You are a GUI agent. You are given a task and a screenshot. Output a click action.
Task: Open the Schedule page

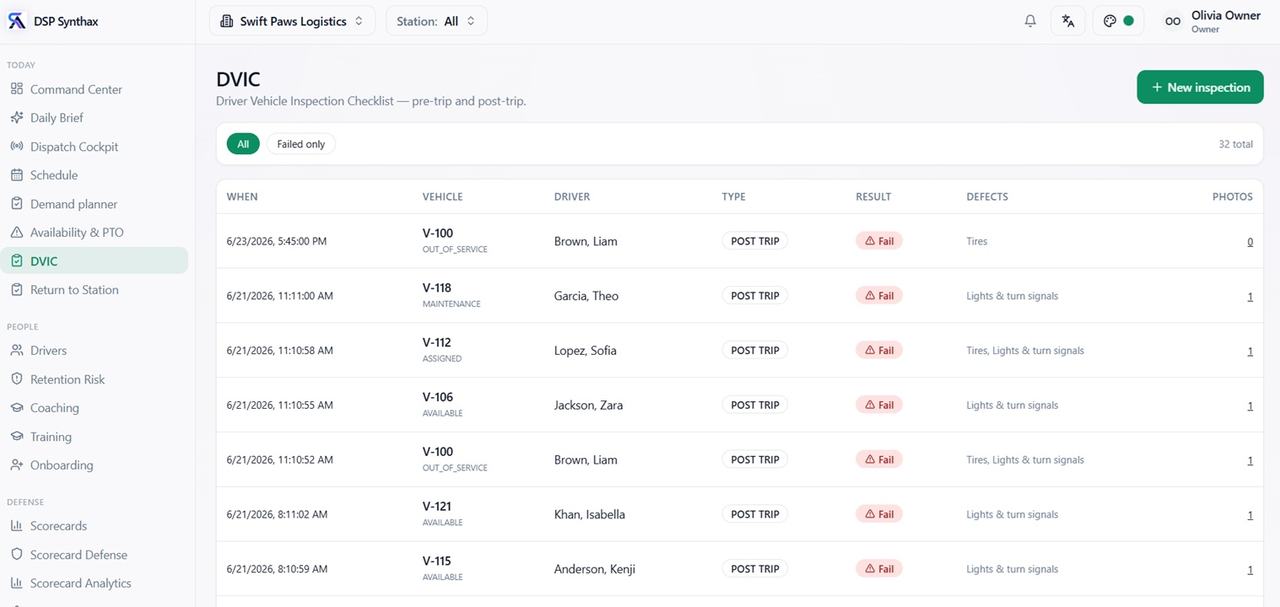pyautogui.click(x=54, y=175)
